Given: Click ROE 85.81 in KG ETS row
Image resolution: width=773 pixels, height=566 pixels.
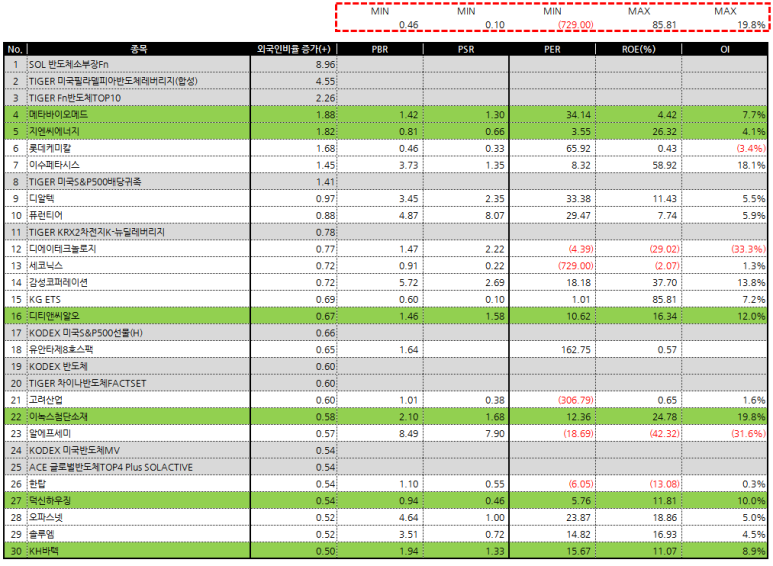Looking at the screenshot, I should click(x=665, y=299).
